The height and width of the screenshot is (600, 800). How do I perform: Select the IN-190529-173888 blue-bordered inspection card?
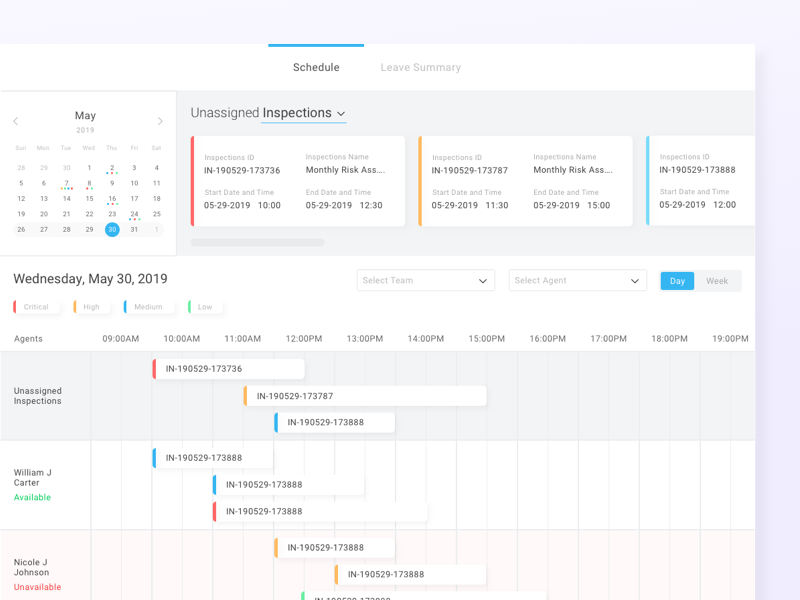click(x=700, y=185)
